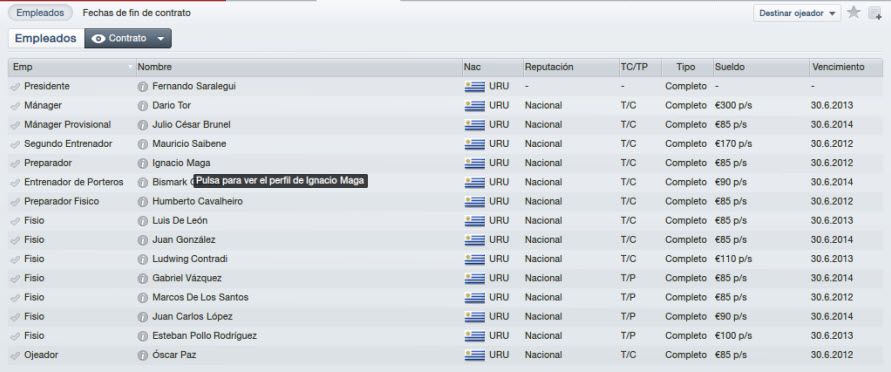Click the favorite star icon at top right

853,12
